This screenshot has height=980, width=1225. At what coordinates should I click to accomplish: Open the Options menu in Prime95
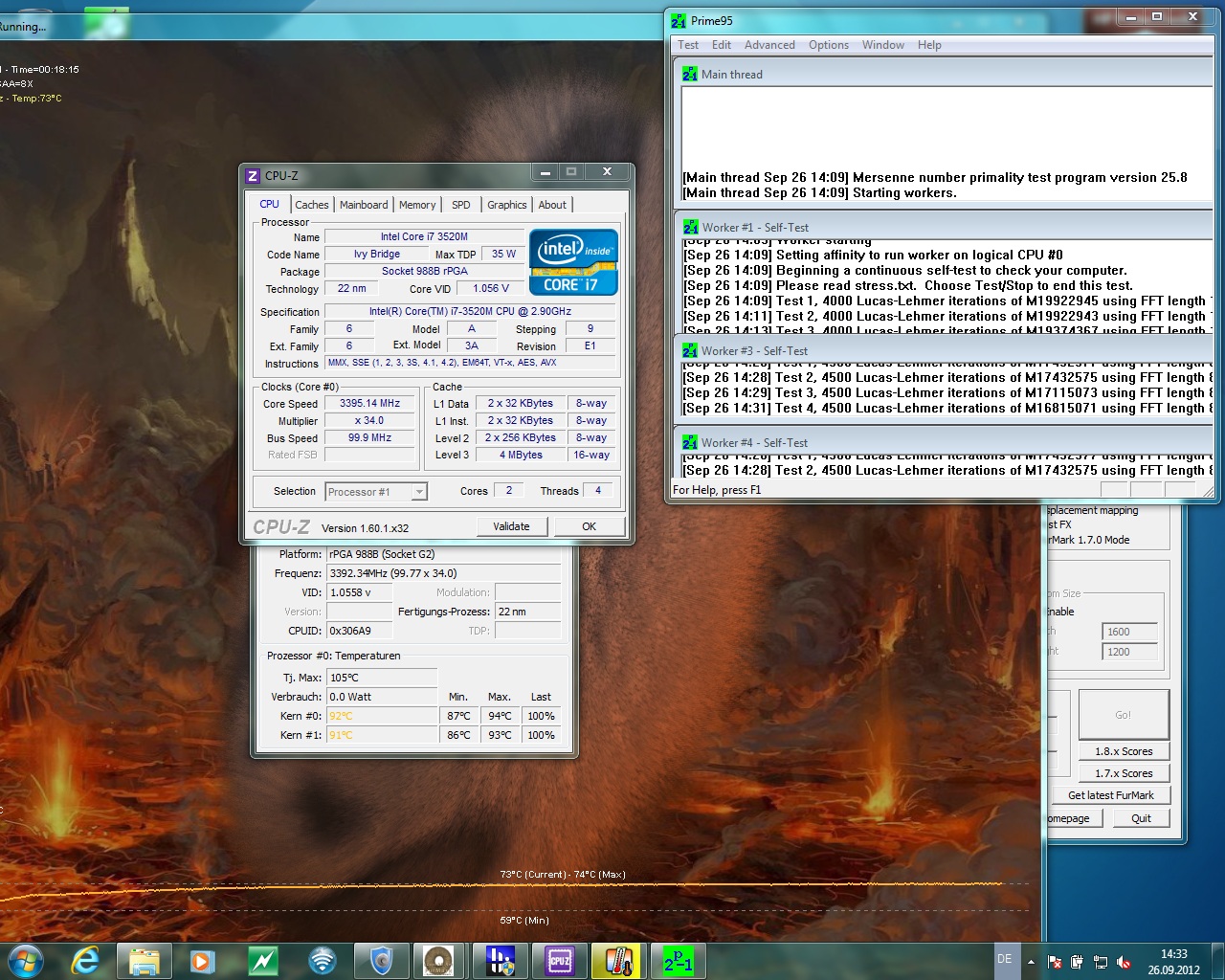pyautogui.click(x=829, y=45)
